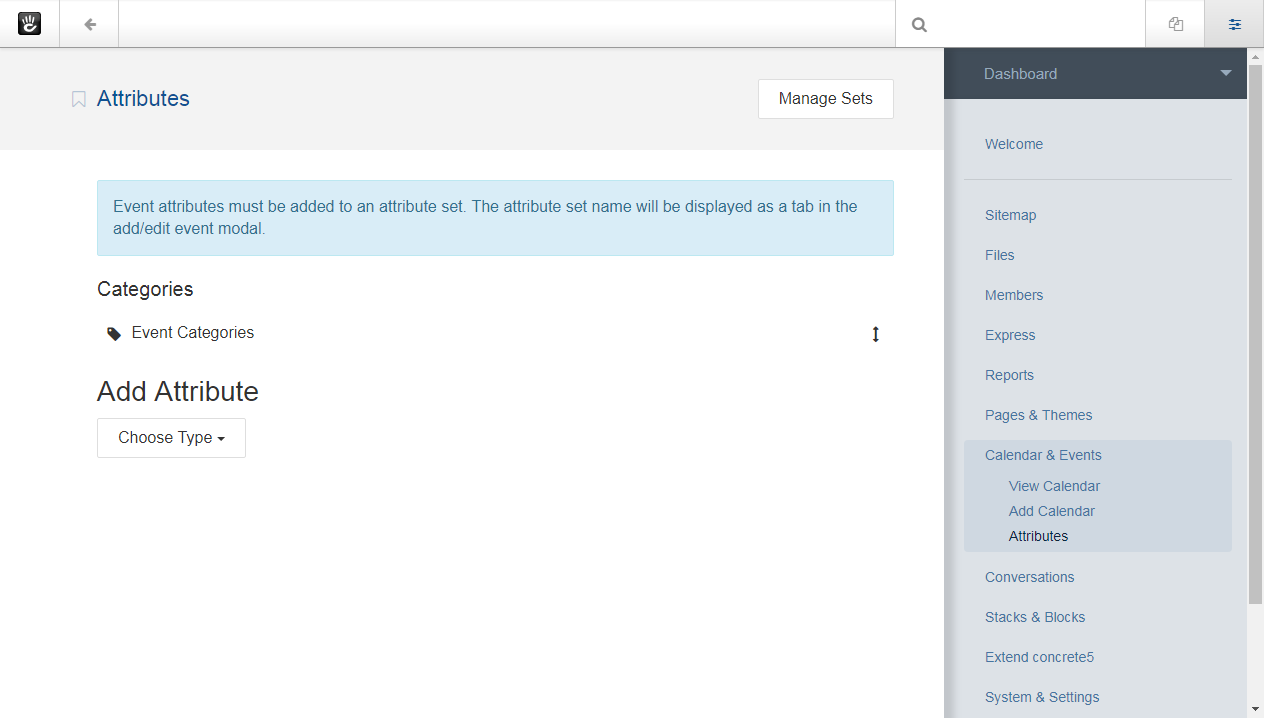This screenshot has height=718, width=1264.
Task: Click the Manage Sets button
Action: [x=825, y=98]
